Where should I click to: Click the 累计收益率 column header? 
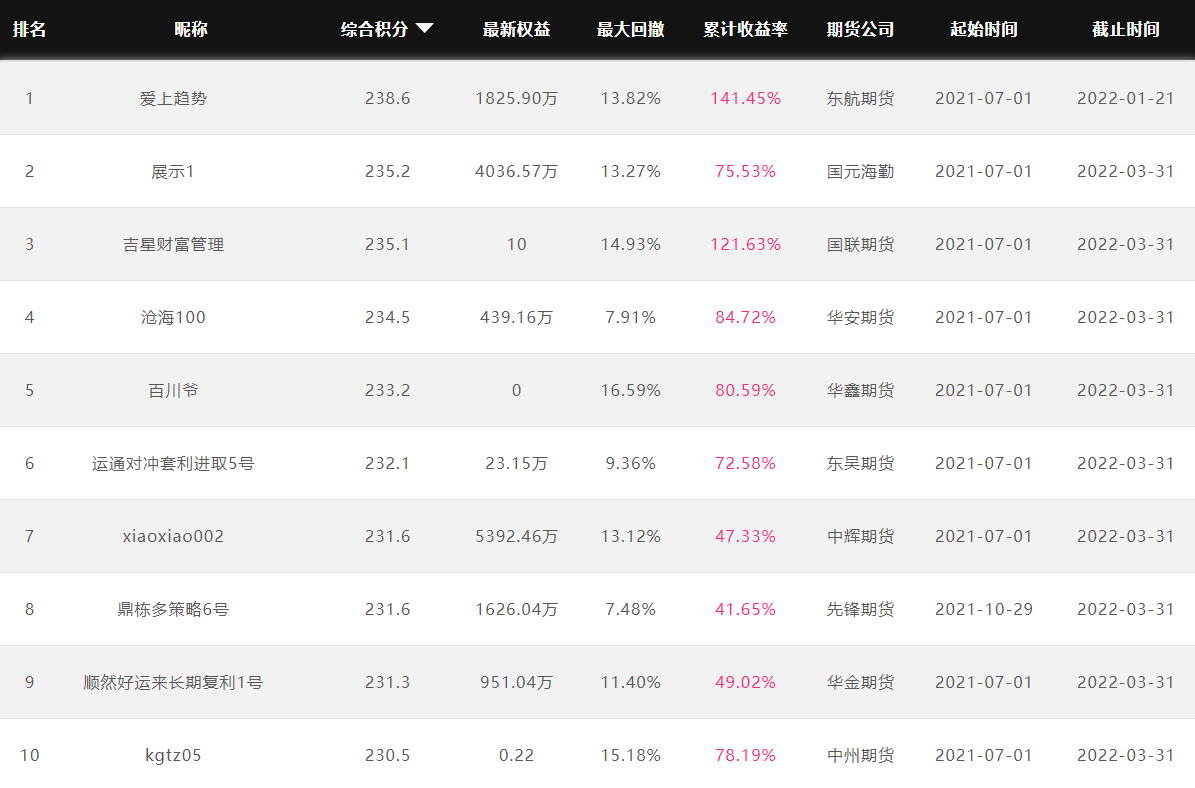tap(745, 29)
